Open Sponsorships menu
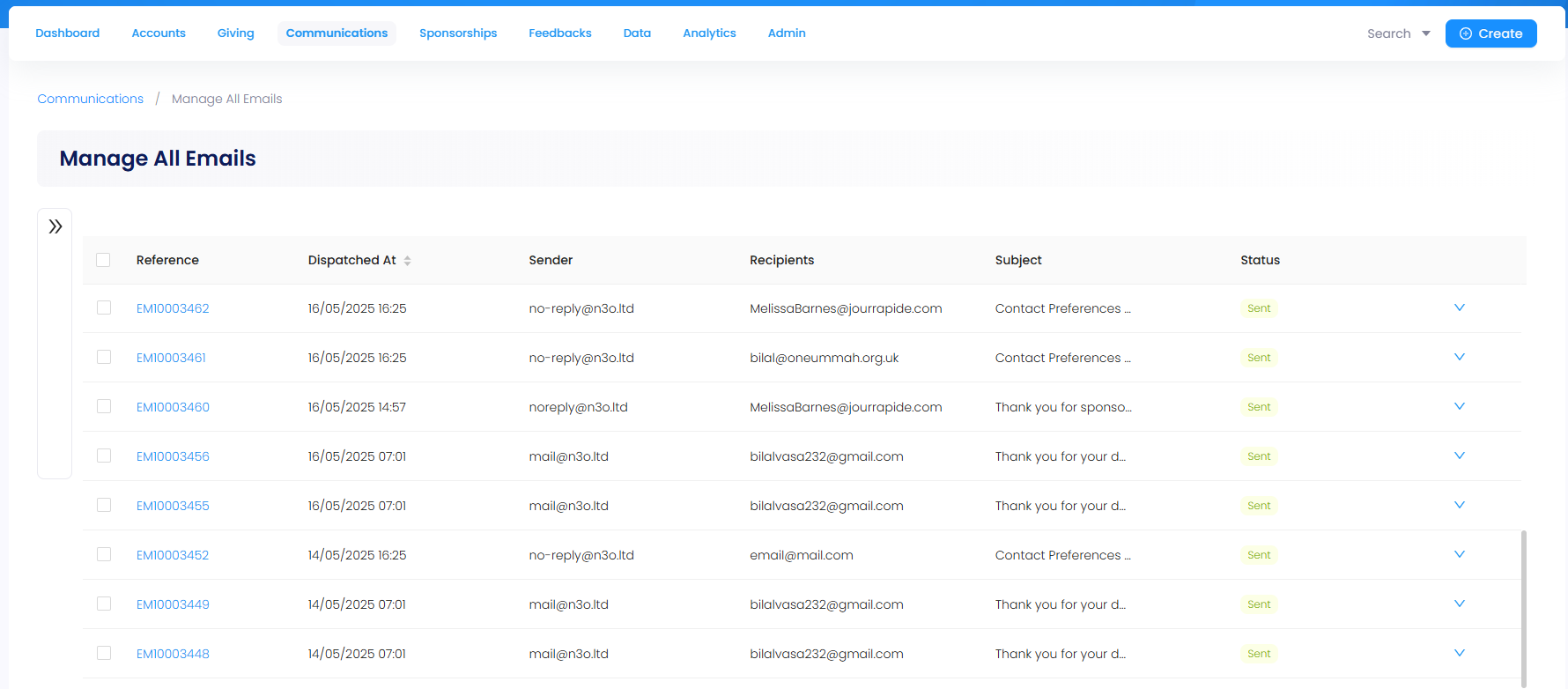 coord(458,33)
